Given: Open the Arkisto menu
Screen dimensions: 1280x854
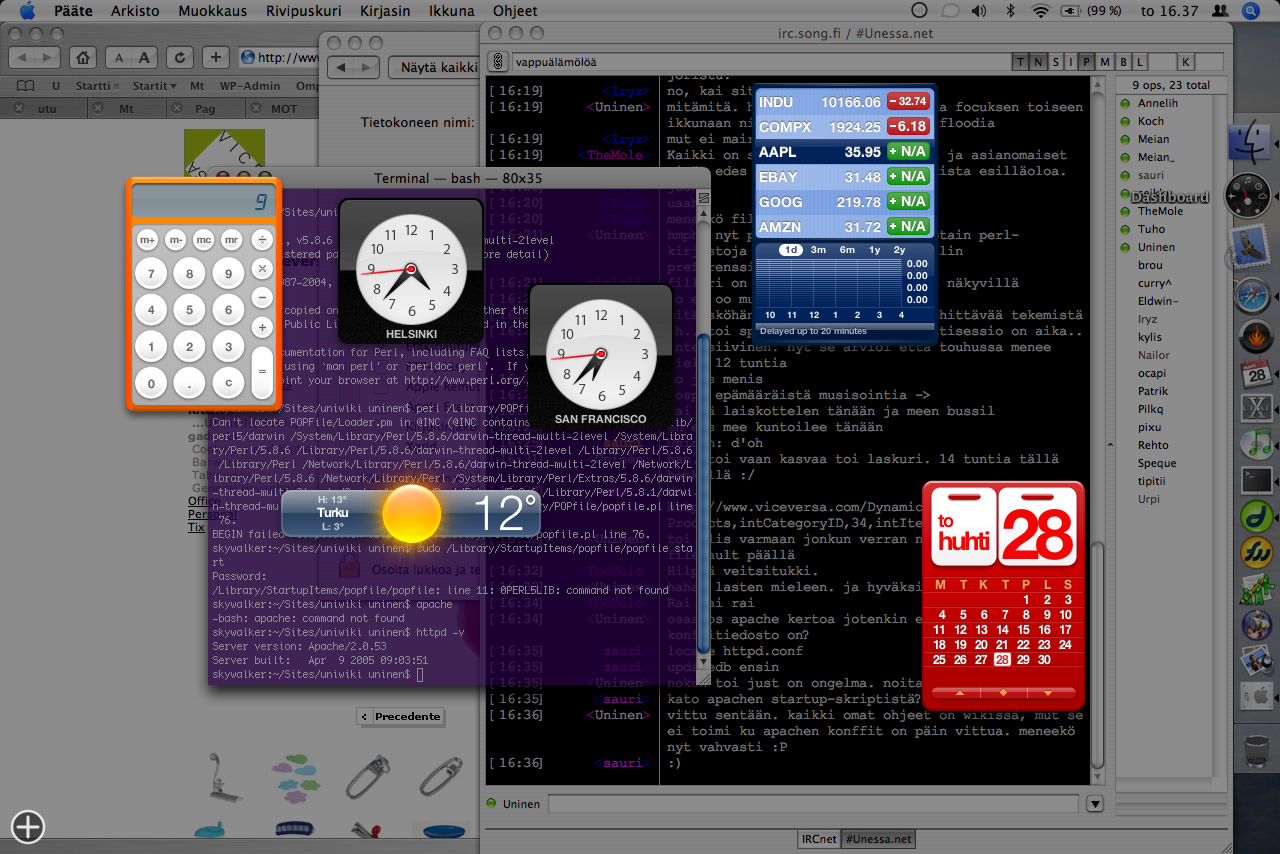Looking at the screenshot, I should click(x=134, y=11).
